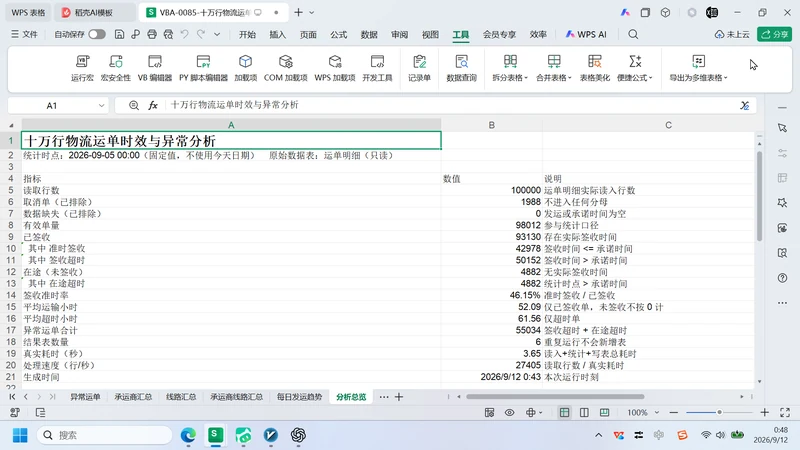Switch to page layout view icon

pyautogui.click(x=584, y=412)
